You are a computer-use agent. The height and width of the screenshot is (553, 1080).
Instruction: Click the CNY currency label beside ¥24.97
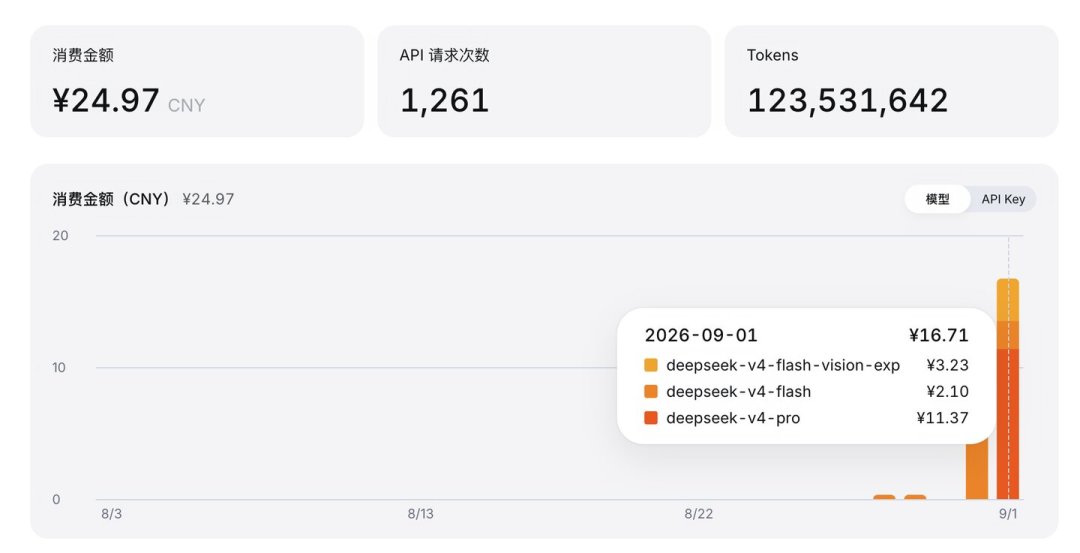pos(186,105)
